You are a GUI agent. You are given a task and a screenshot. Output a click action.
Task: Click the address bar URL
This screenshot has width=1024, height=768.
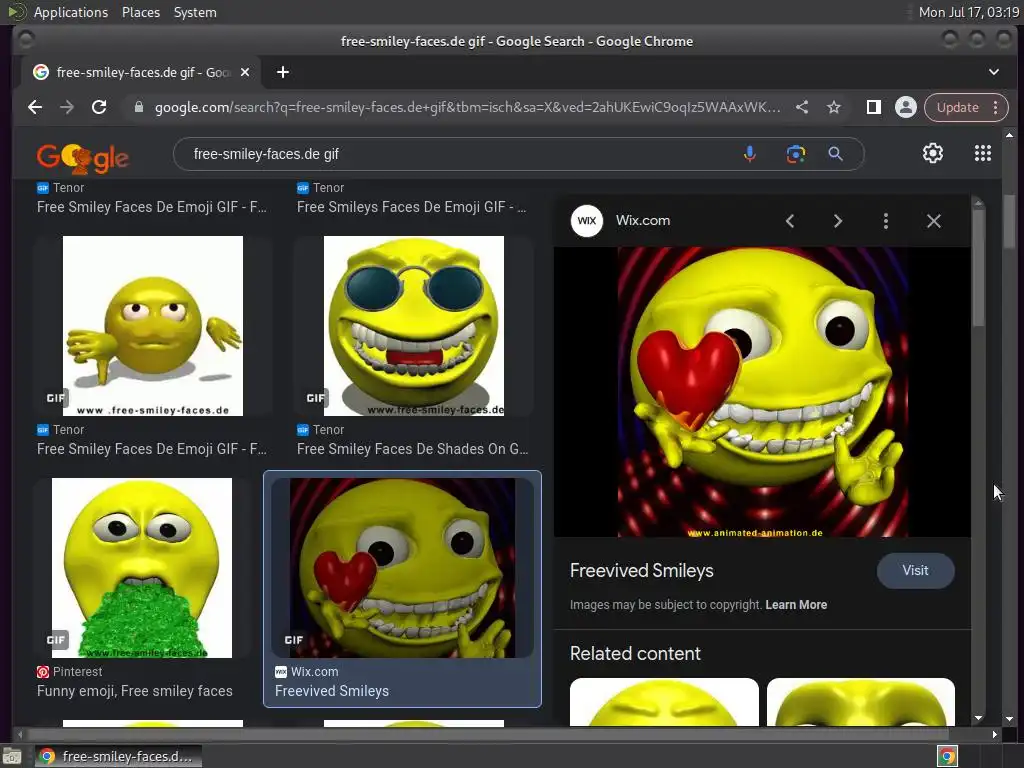[x=467, y=107]
